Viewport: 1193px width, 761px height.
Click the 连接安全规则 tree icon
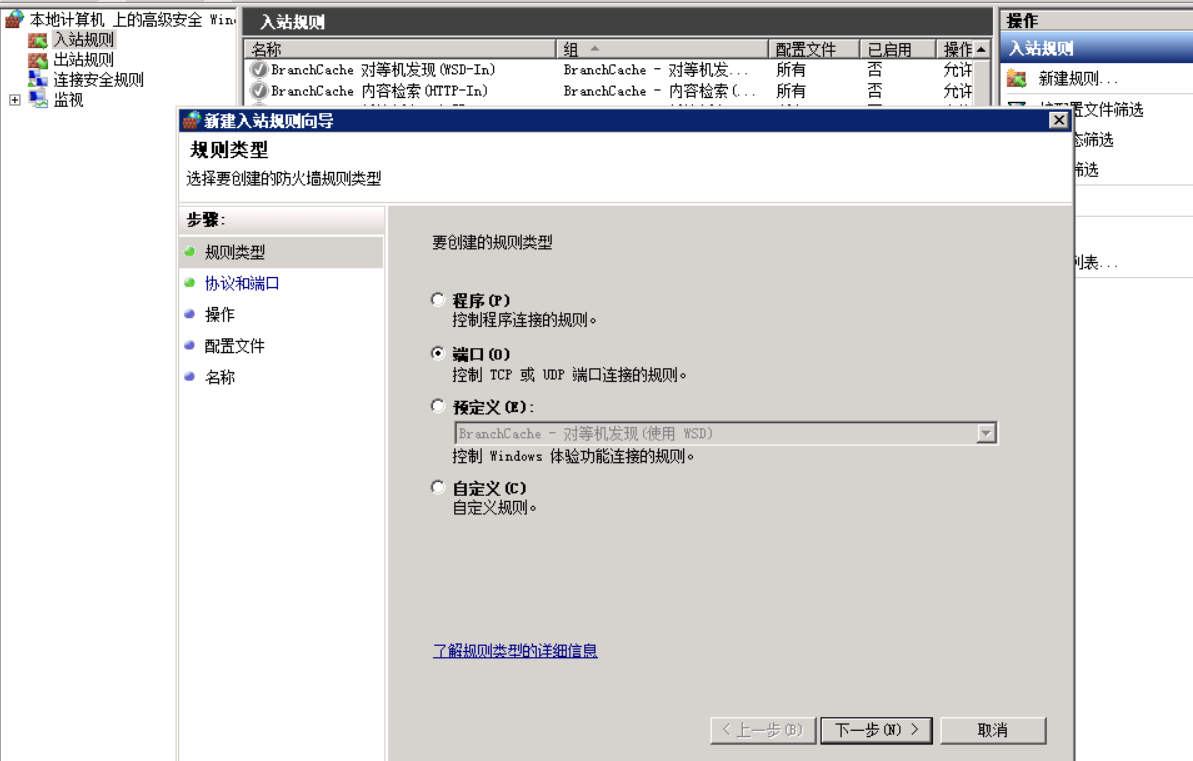[x=38, y=79]
